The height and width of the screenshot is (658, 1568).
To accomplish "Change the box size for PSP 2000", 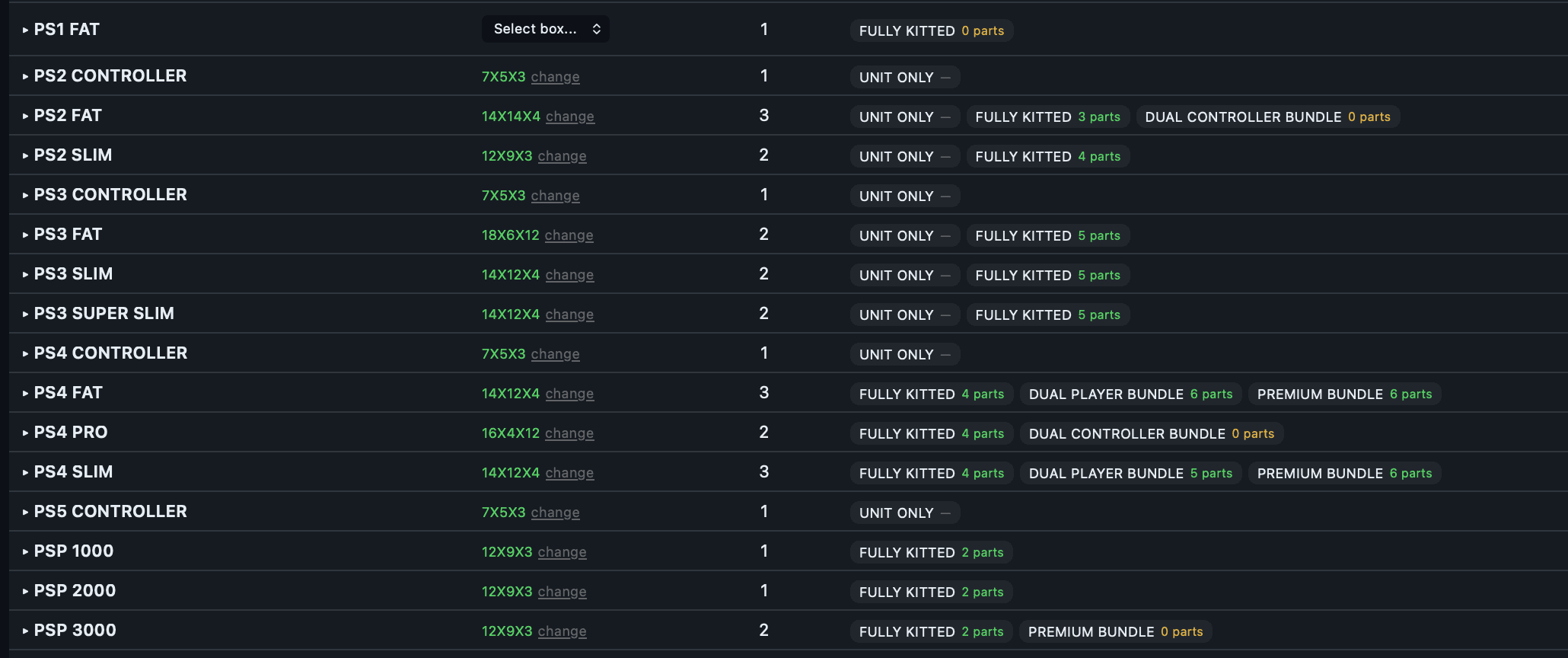I will tap(562, 592).
